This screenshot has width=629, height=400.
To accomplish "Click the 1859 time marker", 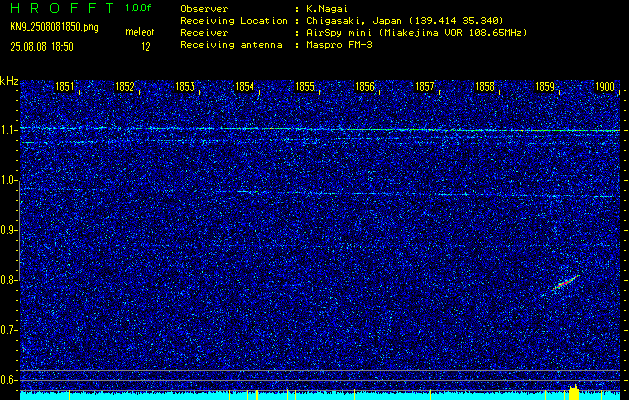I will pyautogui.click(x=545, y=86).
